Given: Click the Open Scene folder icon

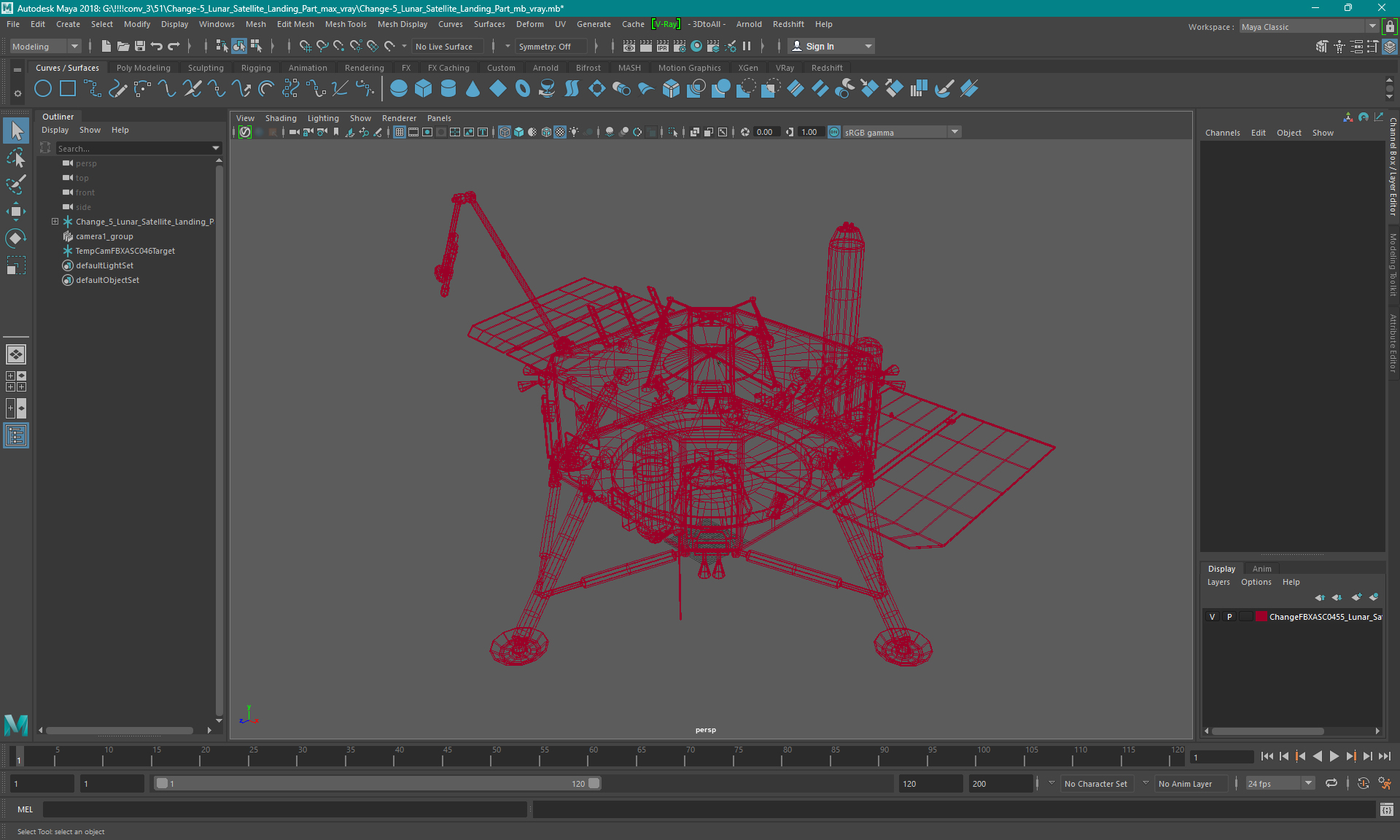Looking at the screenshot, I should click(123, 46).
